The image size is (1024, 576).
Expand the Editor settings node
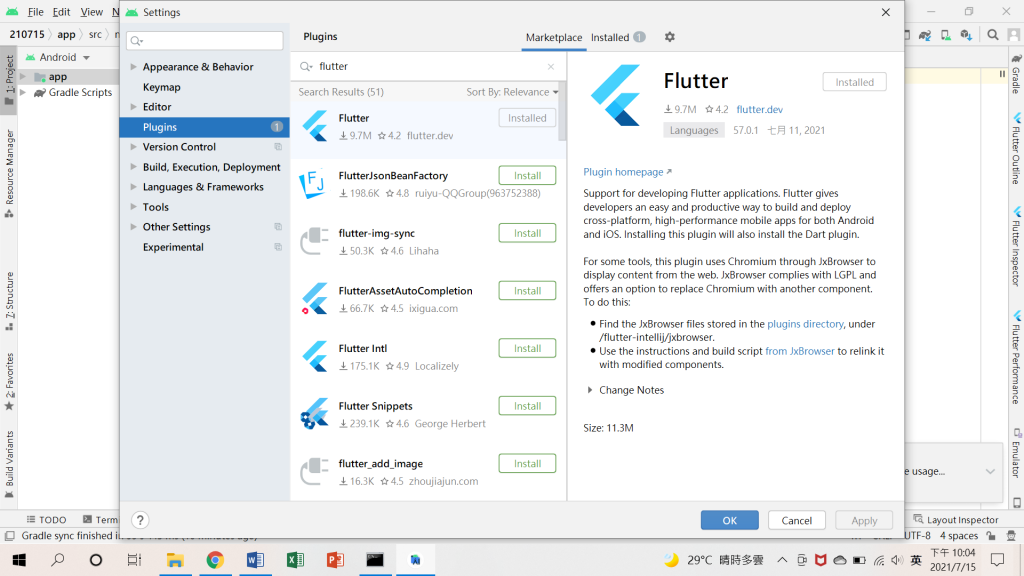click(133, 106)
